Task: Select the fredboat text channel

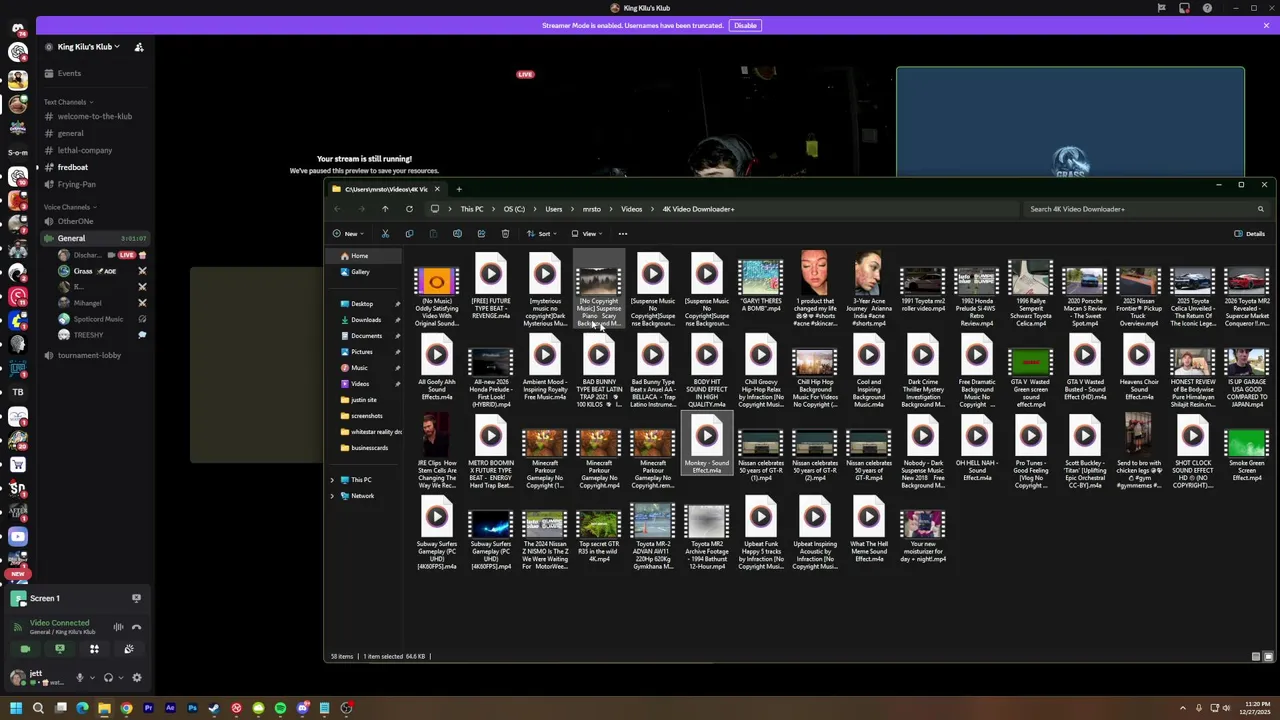Action: [x=73, y=167]
